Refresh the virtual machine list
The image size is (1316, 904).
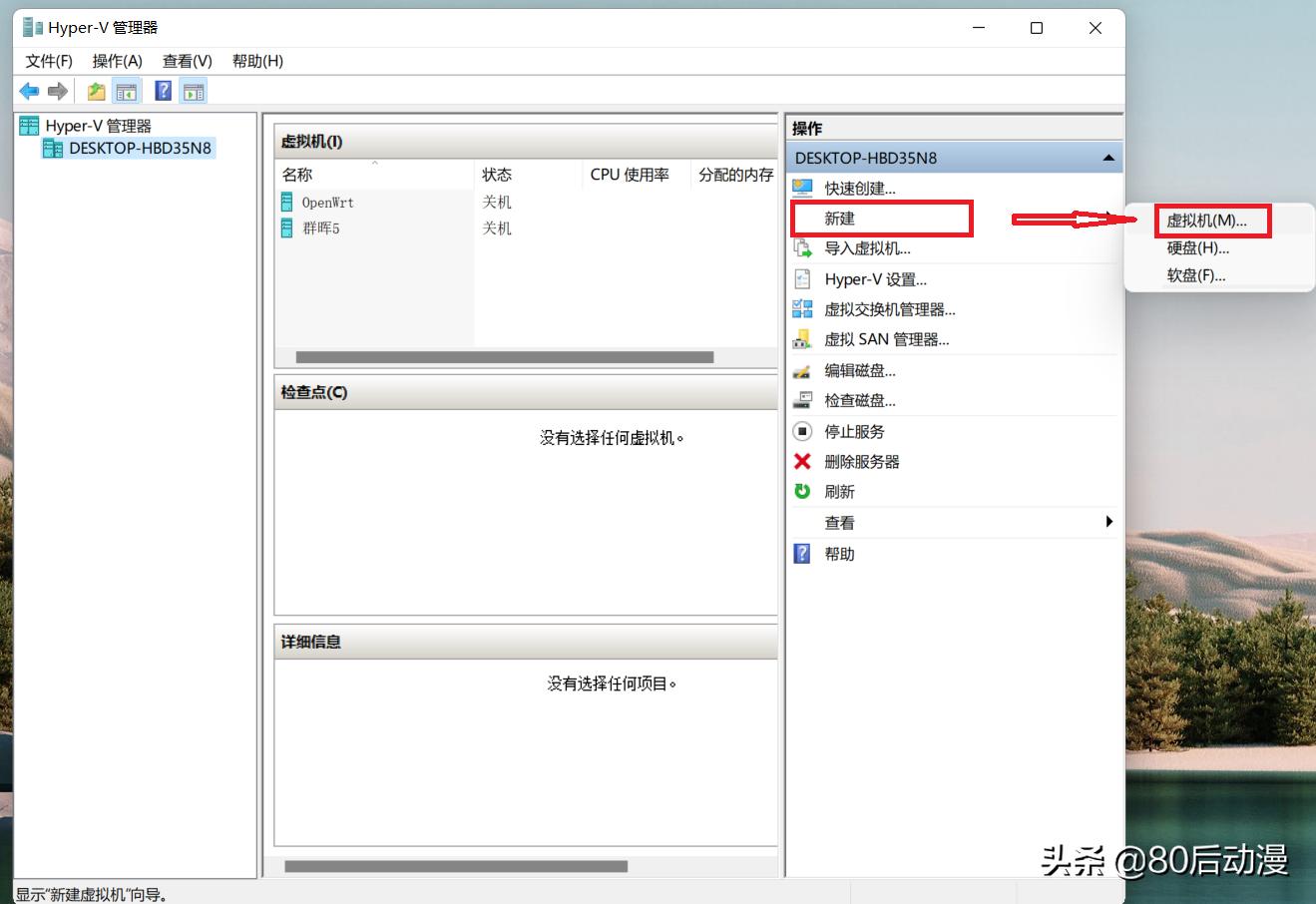click(x=839, y=491)
